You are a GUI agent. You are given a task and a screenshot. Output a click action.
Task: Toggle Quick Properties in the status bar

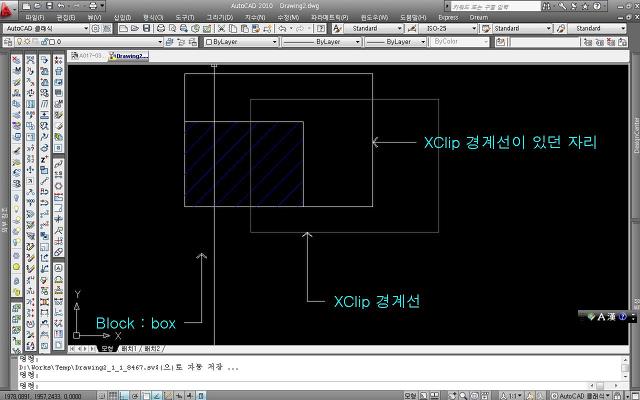[x=201, y=396]
